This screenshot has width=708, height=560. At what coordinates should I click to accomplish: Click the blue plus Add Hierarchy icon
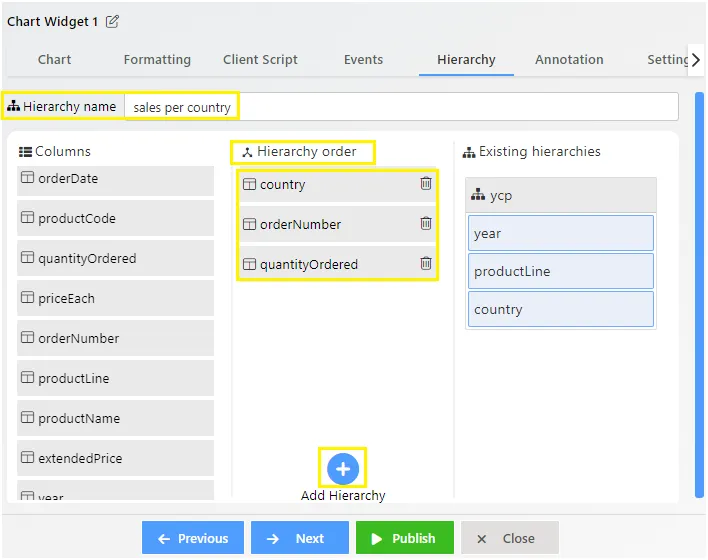pyautogui.click(x=343, y=469)
